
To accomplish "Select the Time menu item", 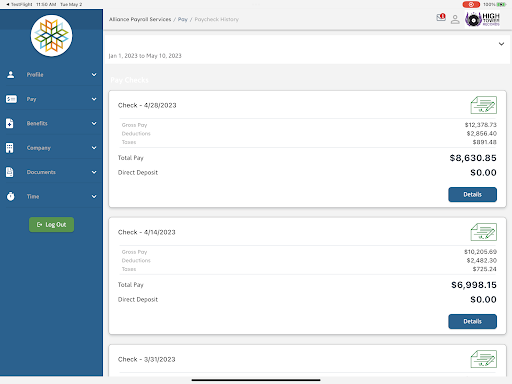I will pos(51,196).
